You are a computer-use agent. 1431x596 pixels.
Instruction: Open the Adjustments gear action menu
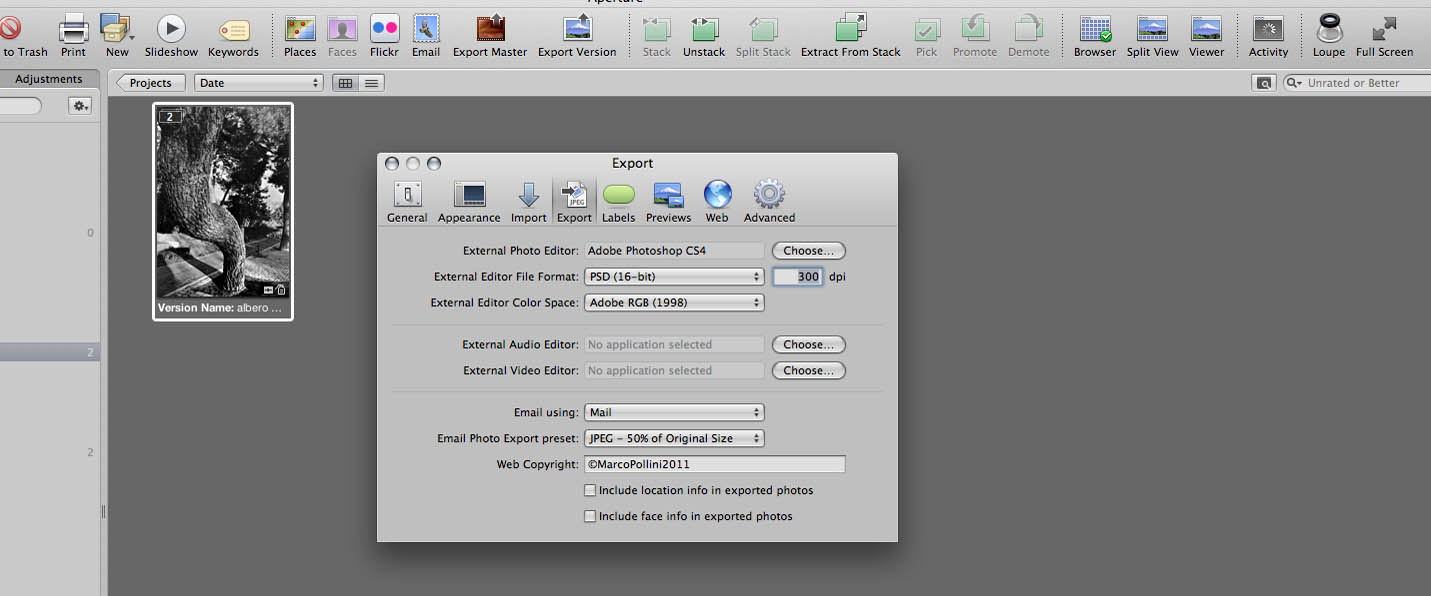pos(80,105)
